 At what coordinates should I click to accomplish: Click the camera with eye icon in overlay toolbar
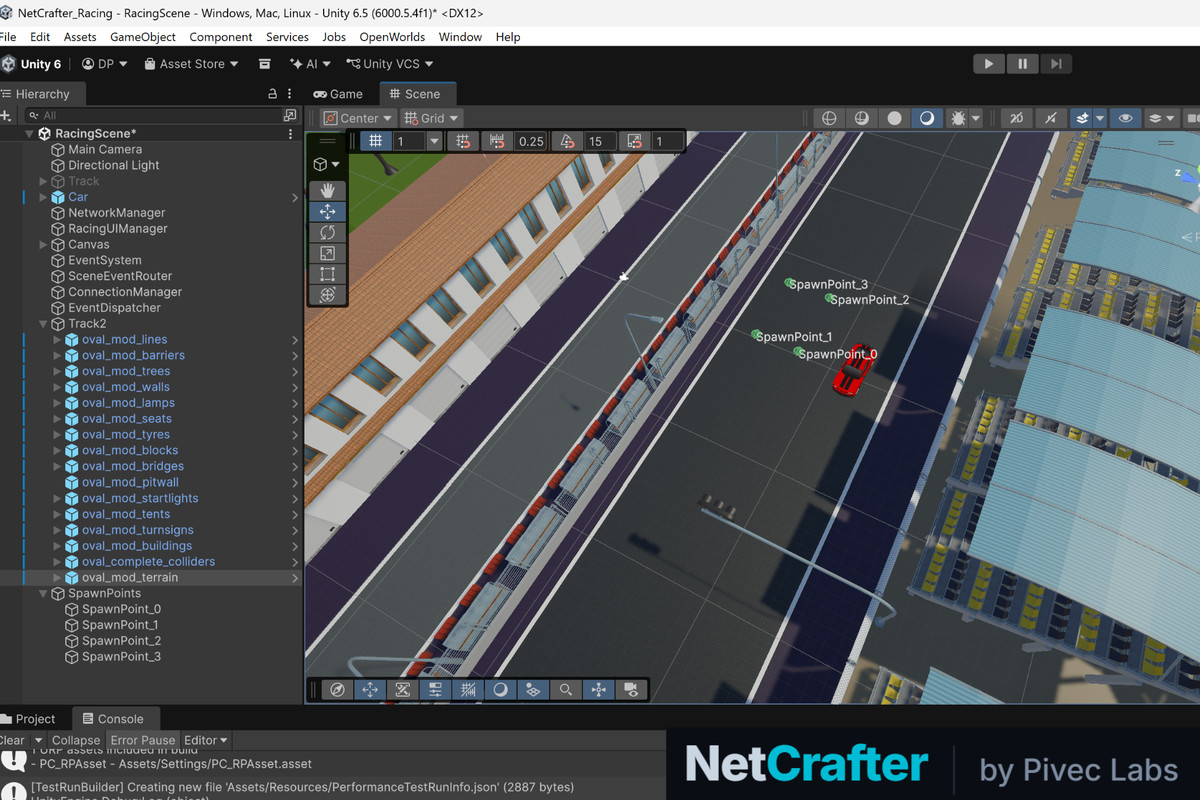coord(631,689)
